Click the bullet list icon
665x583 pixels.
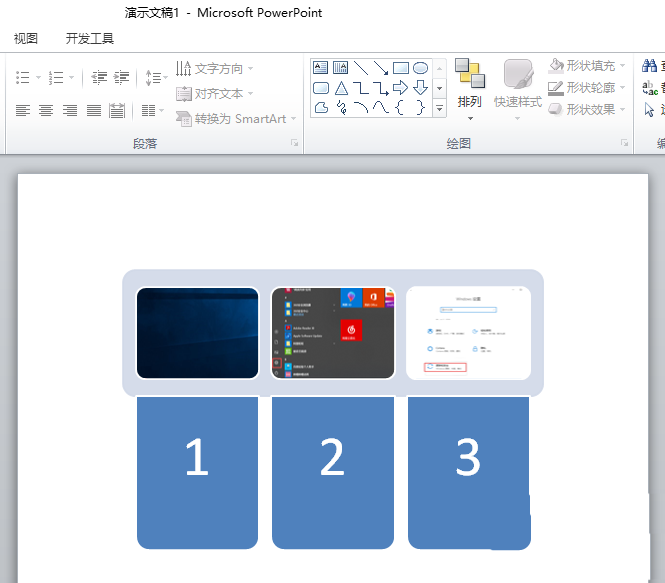pyautogui.click(x=22, y=78)
